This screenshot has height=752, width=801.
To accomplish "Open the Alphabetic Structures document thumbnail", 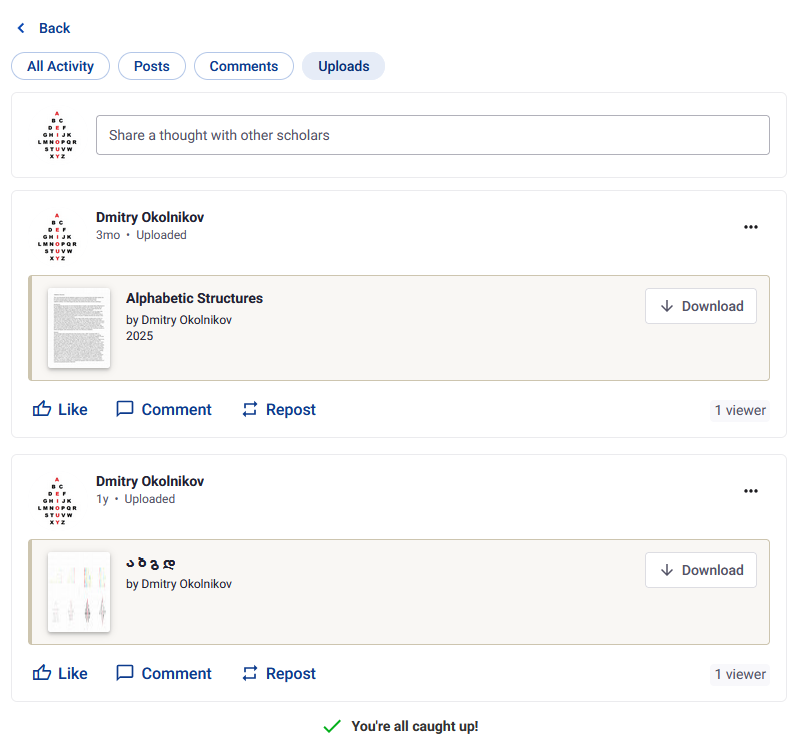I will point(79,328).
